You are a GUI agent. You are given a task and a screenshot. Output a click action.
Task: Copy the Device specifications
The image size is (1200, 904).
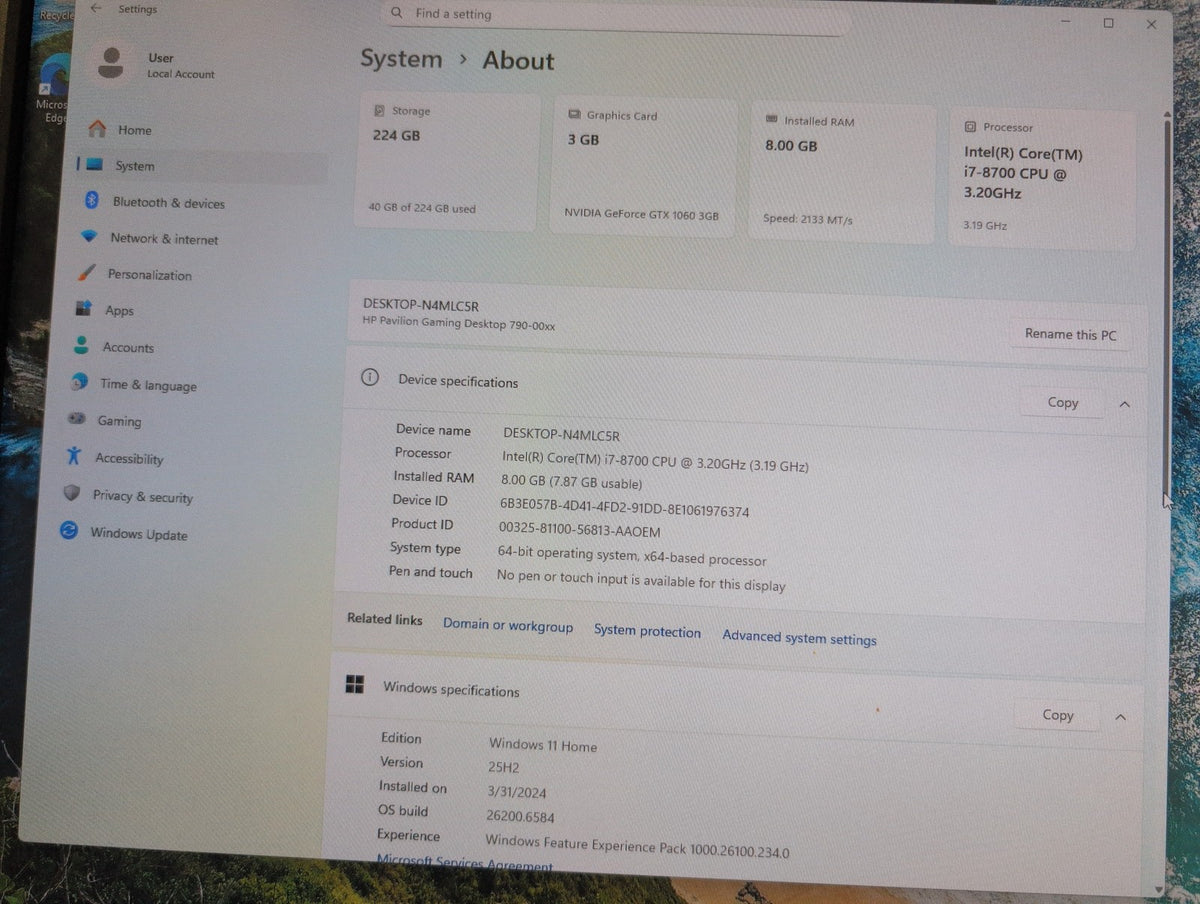click(1062, 402)
